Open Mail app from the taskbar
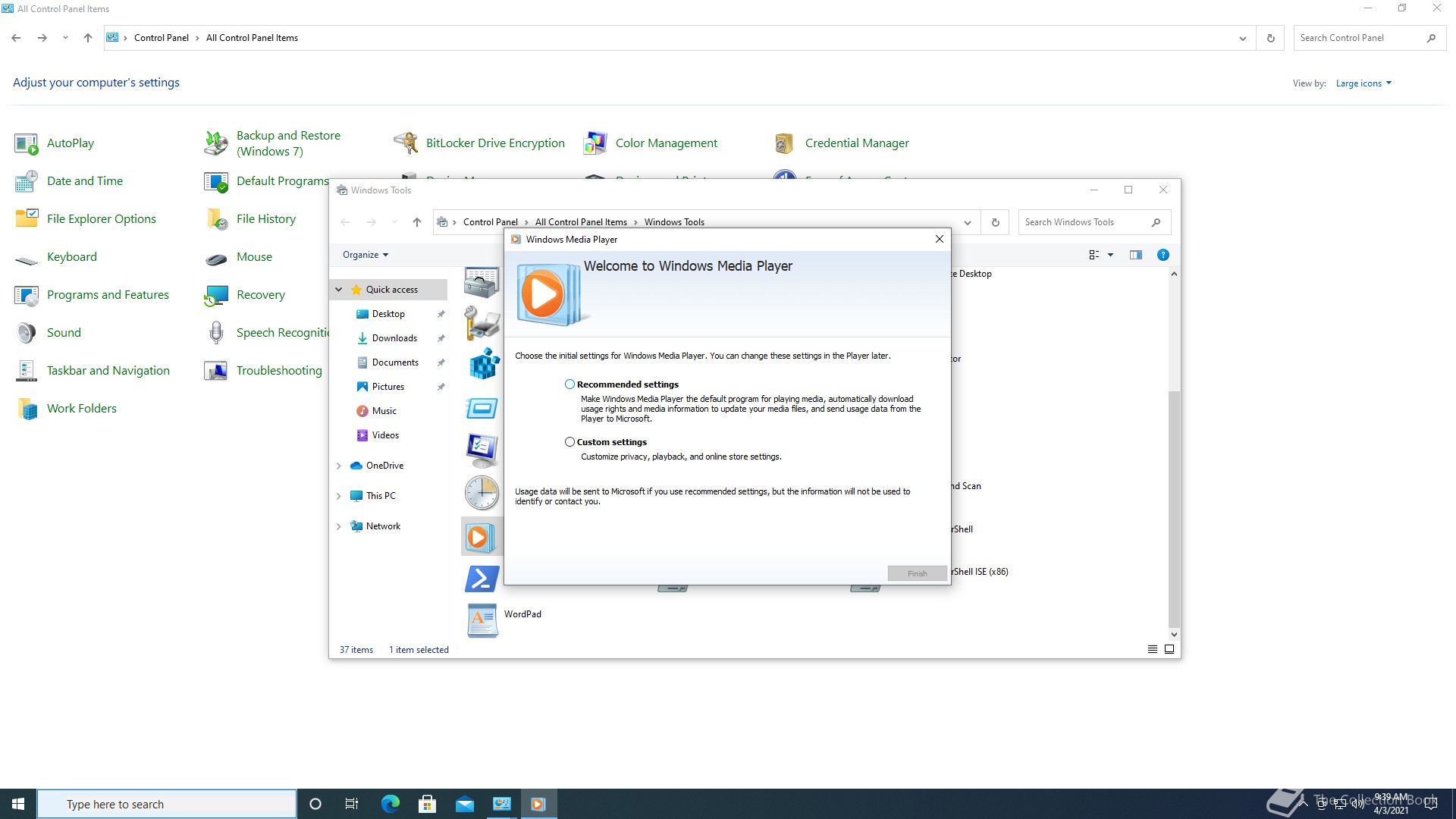Screen dimensions: 1456x819 (x=464, y=804)
